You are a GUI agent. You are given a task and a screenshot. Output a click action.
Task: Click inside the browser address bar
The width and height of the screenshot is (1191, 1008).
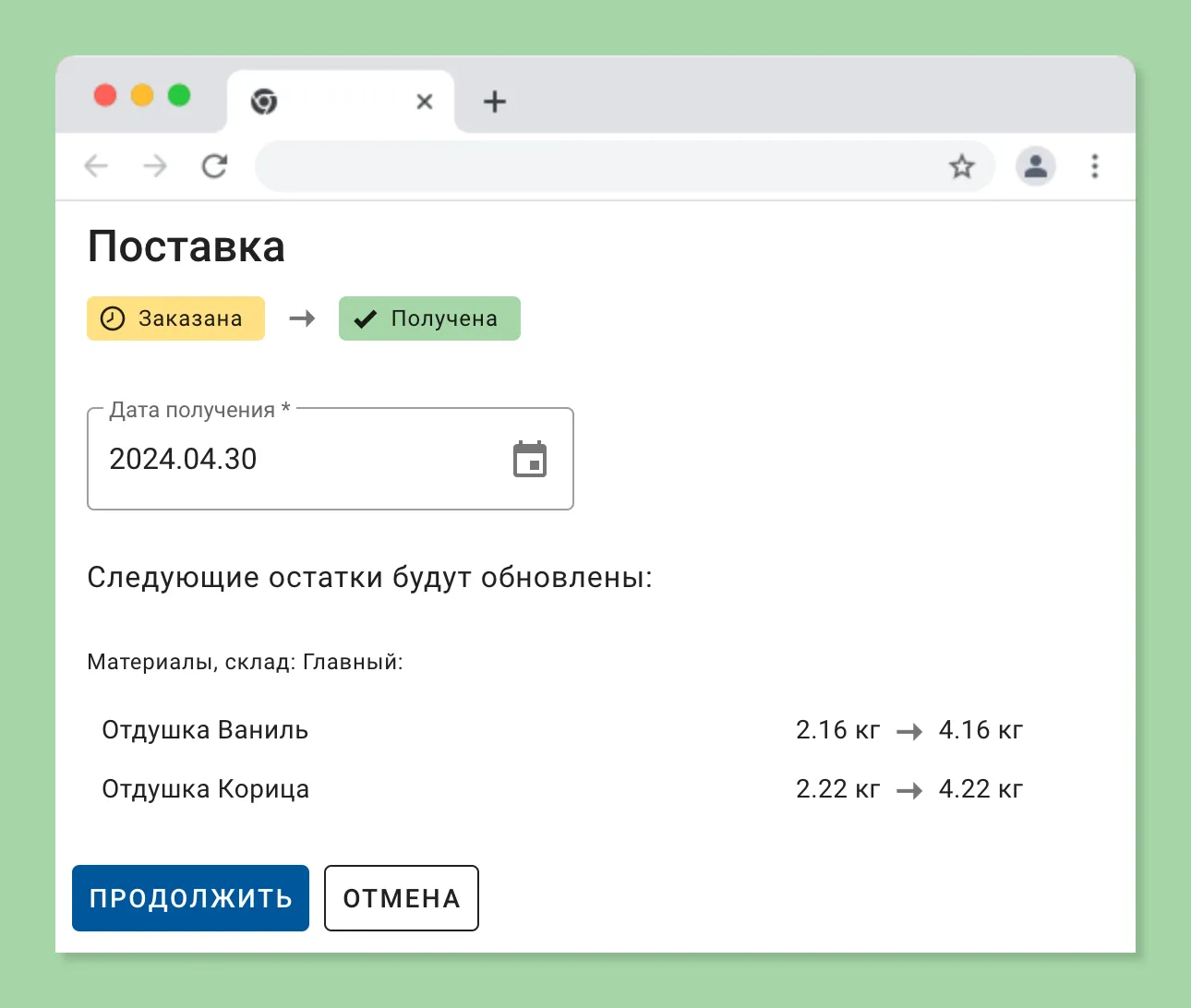[600, 166]
